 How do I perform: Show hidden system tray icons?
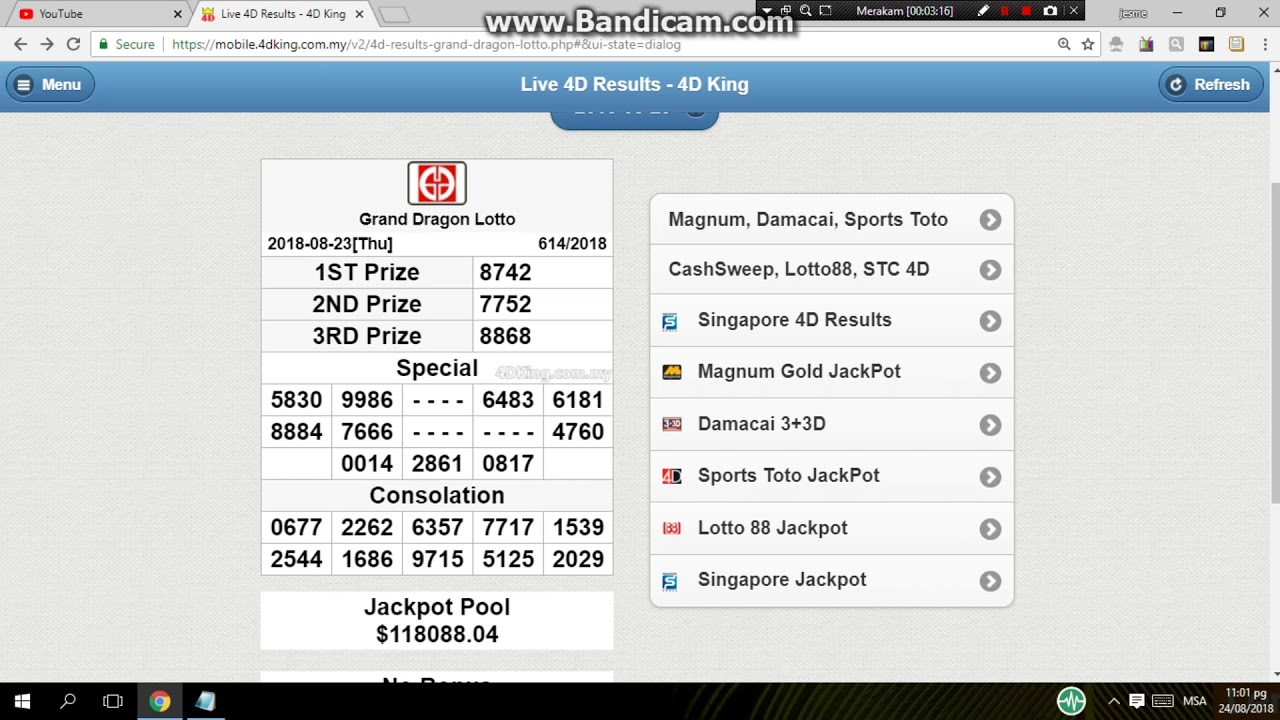pos(1113,701)
